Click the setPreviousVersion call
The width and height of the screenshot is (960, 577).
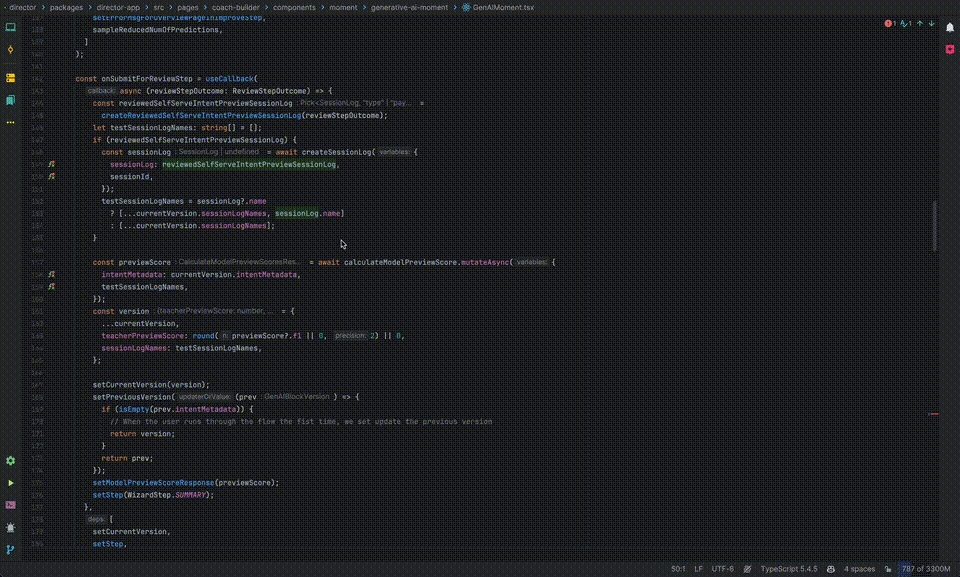click(132, 397)
